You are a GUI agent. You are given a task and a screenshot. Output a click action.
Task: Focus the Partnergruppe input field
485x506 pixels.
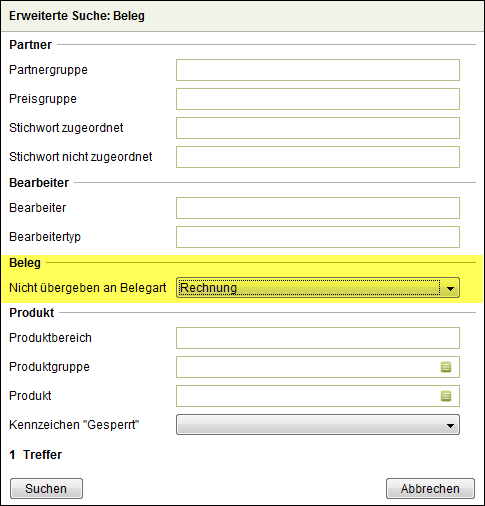tap(318, 70)
